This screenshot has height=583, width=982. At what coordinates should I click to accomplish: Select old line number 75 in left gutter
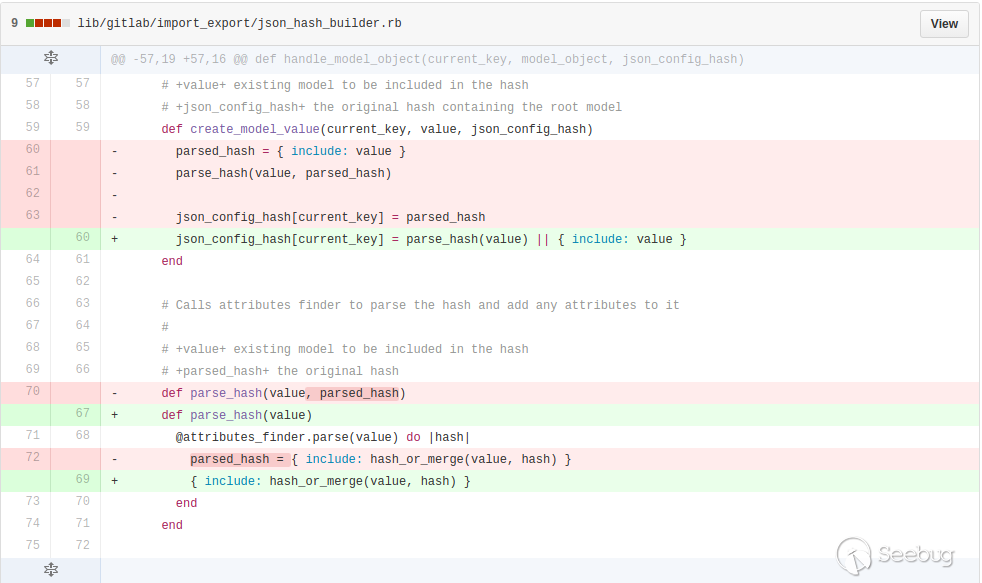point(32,545)
